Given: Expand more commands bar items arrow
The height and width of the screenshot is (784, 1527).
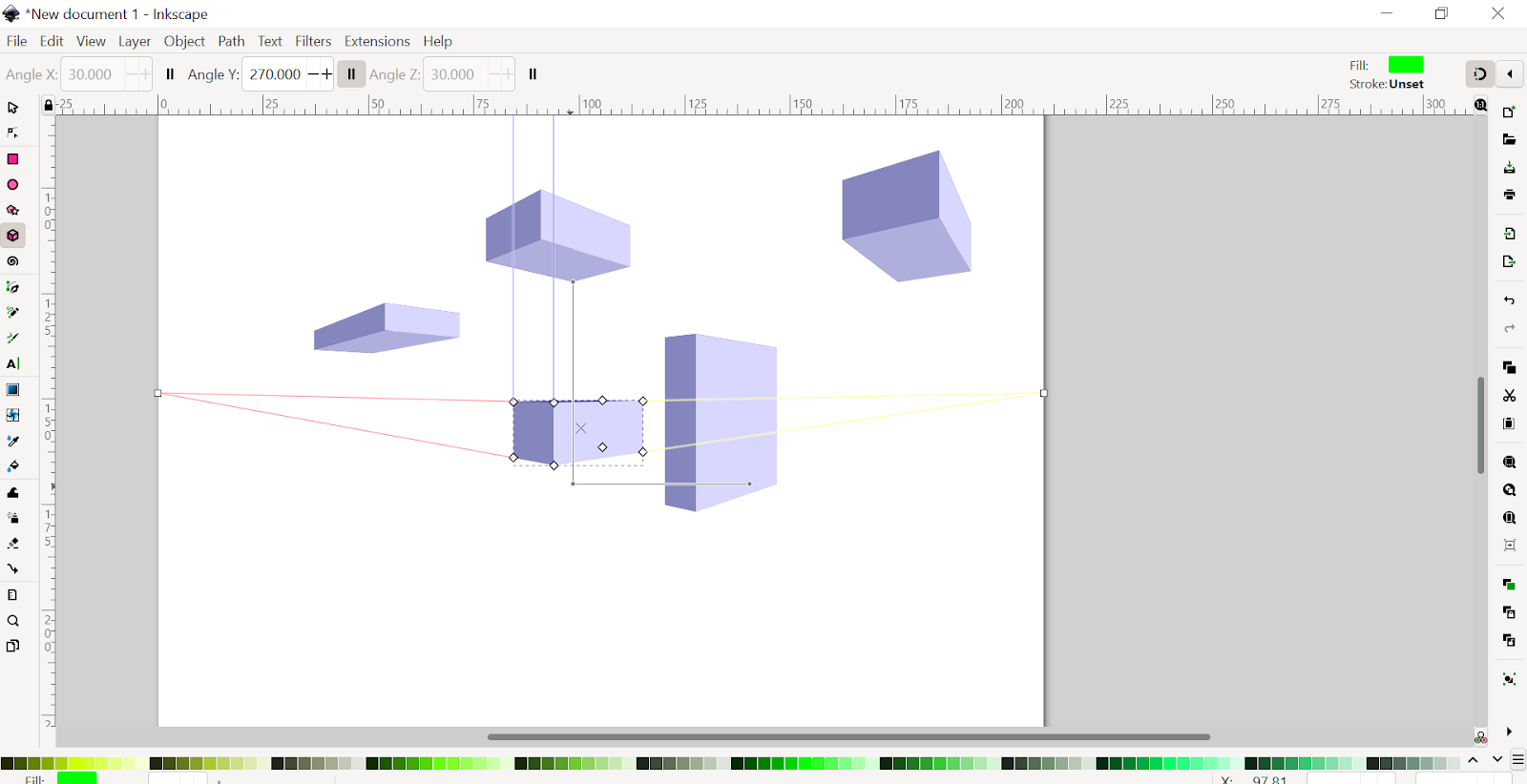Looking at the screenshot, I should (x=1509, y=732).
